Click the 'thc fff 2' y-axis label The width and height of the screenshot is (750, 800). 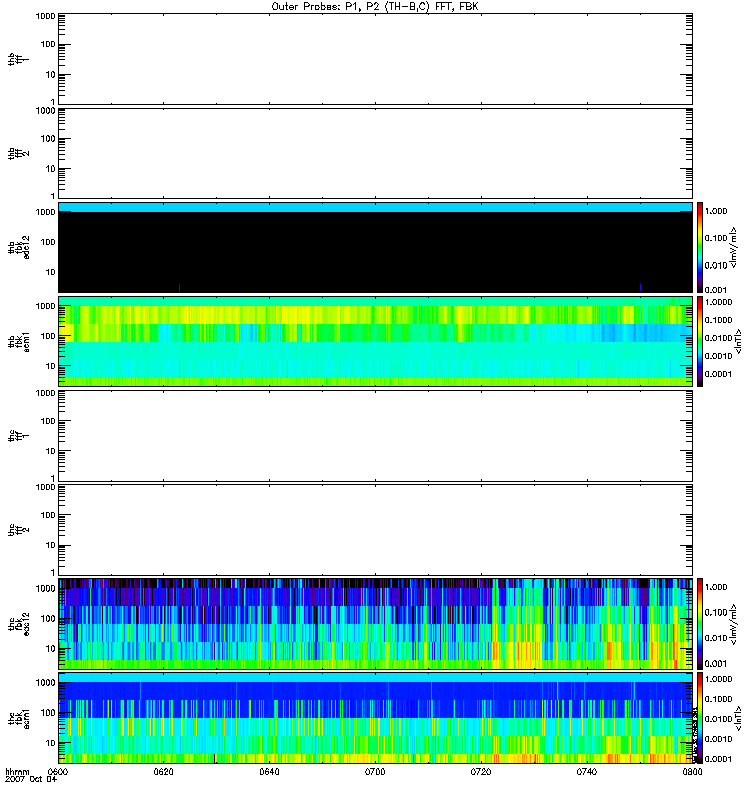18,530
